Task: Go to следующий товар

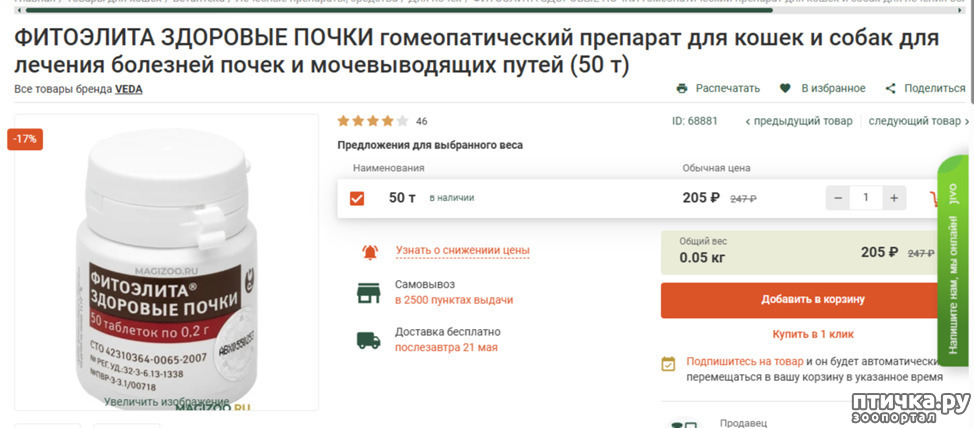Action: coord(919,121)
